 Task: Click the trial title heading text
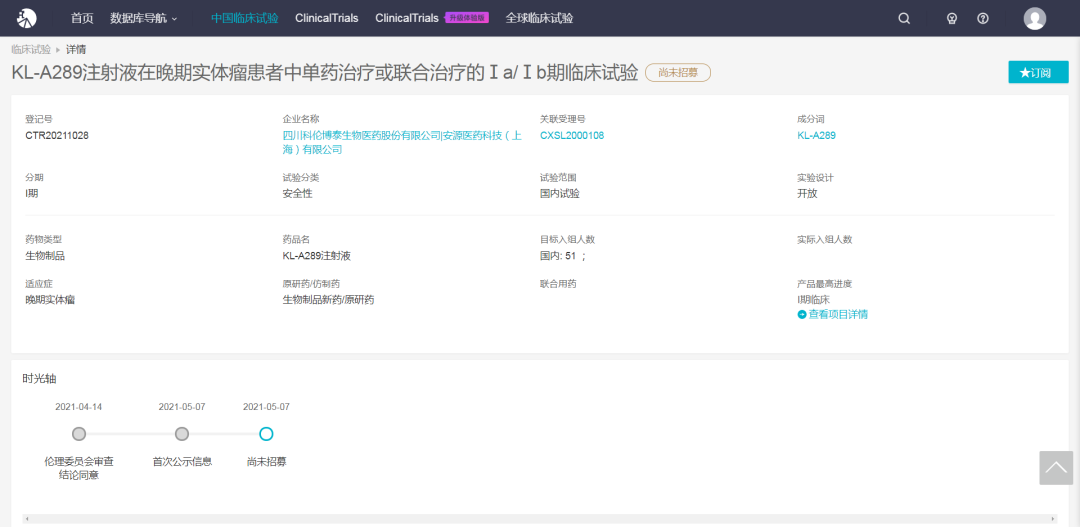(x=325, y=73)
